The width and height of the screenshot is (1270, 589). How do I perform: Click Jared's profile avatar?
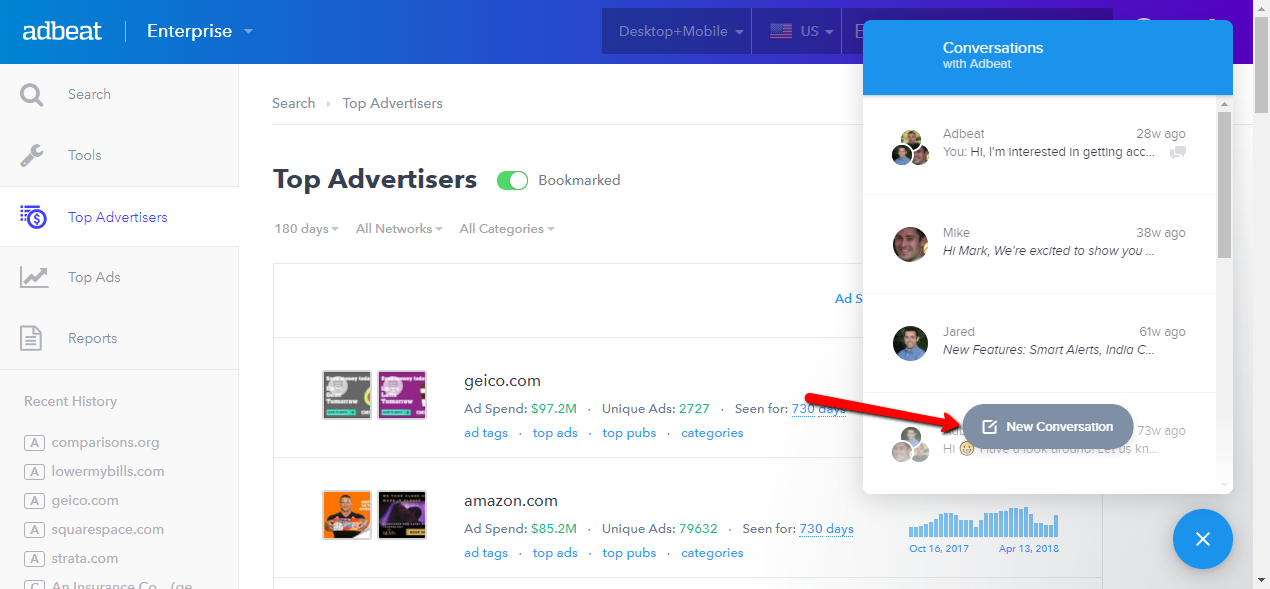coord(910,343)
